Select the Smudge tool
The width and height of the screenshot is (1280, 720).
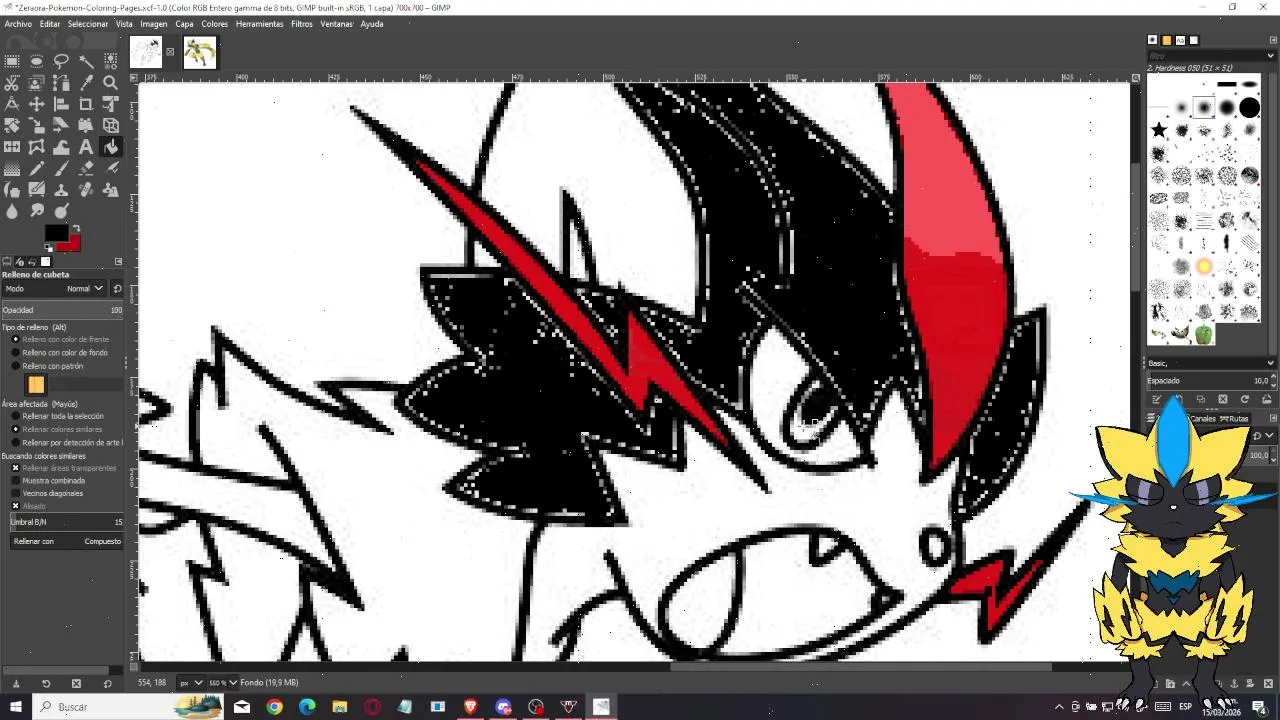coord(37,211)
